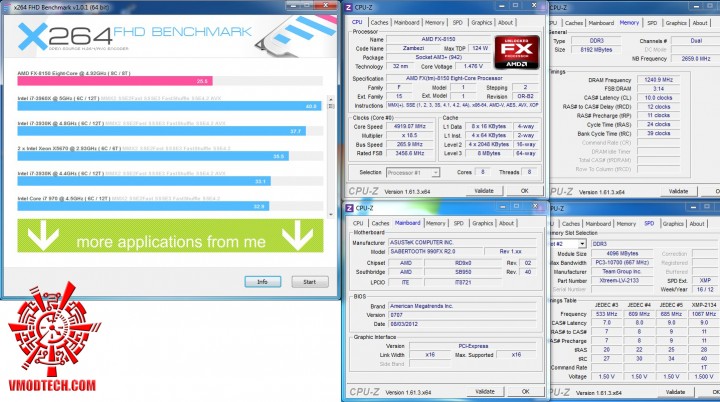The height and width of the screenshot is (402, 720).
Task: Open the CPU tab in top CPU-Z window
Action: click(x=357, y=22)
